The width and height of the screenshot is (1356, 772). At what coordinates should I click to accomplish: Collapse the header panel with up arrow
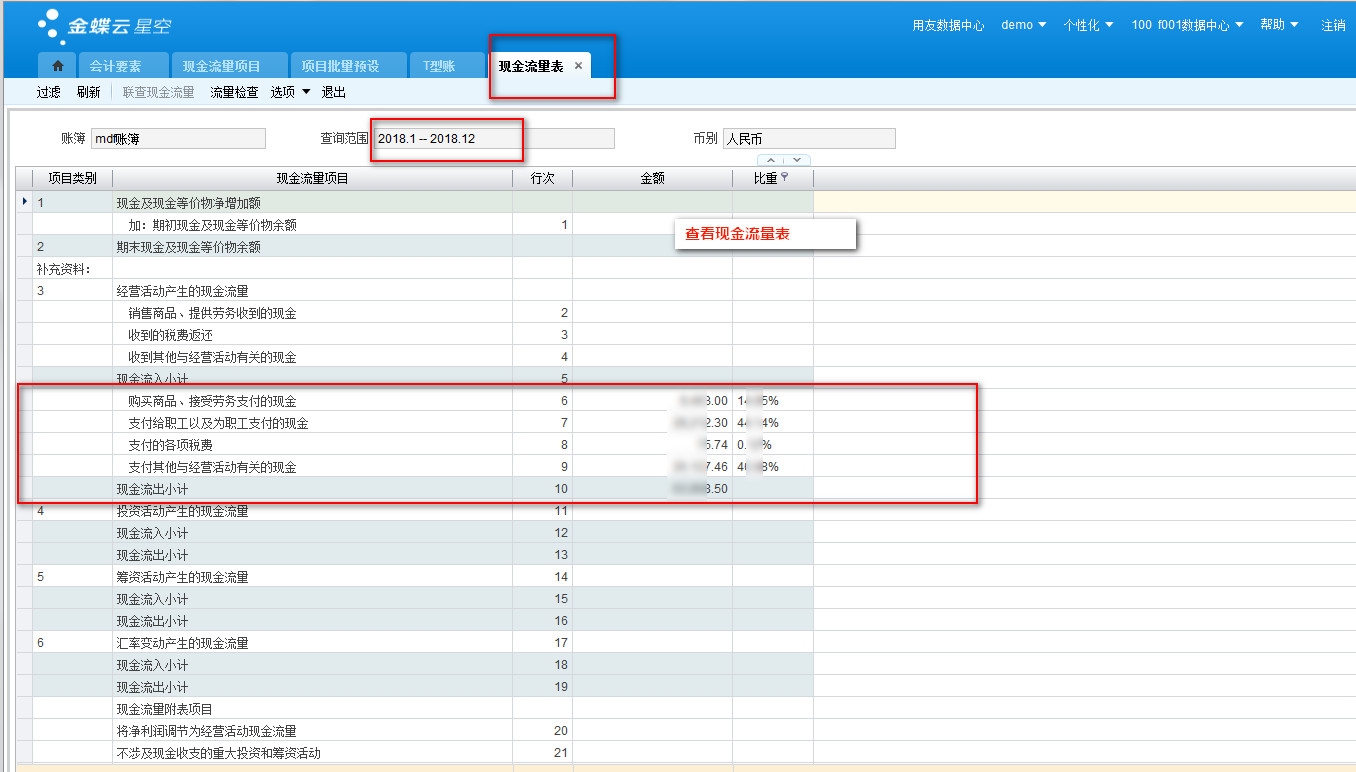[x=771, y=160]
